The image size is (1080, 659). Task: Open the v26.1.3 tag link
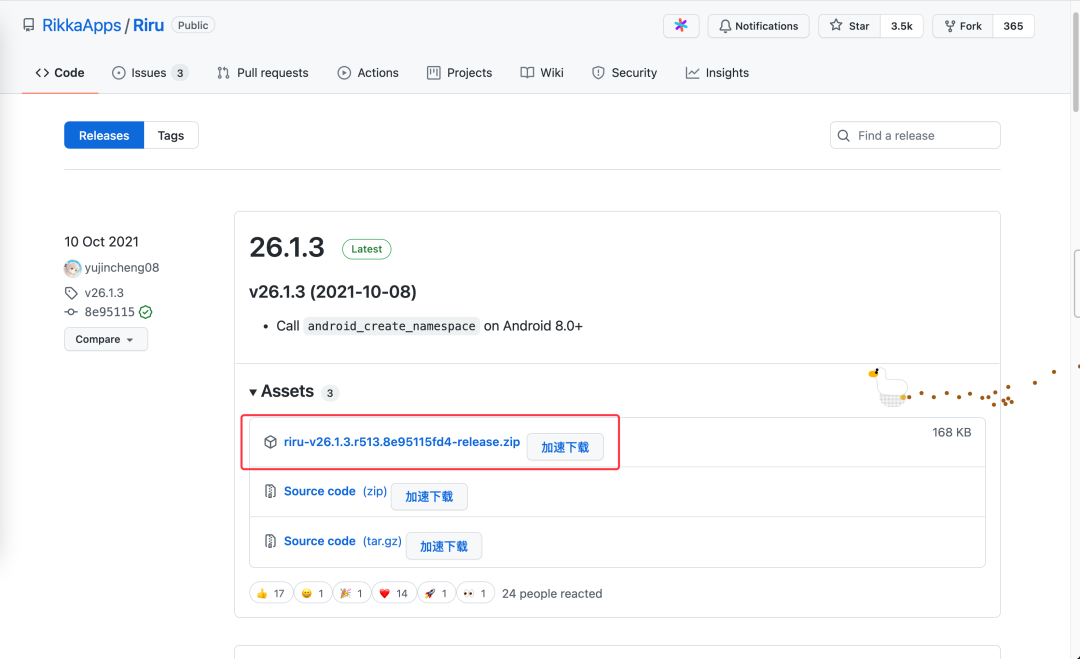[104, 293]
